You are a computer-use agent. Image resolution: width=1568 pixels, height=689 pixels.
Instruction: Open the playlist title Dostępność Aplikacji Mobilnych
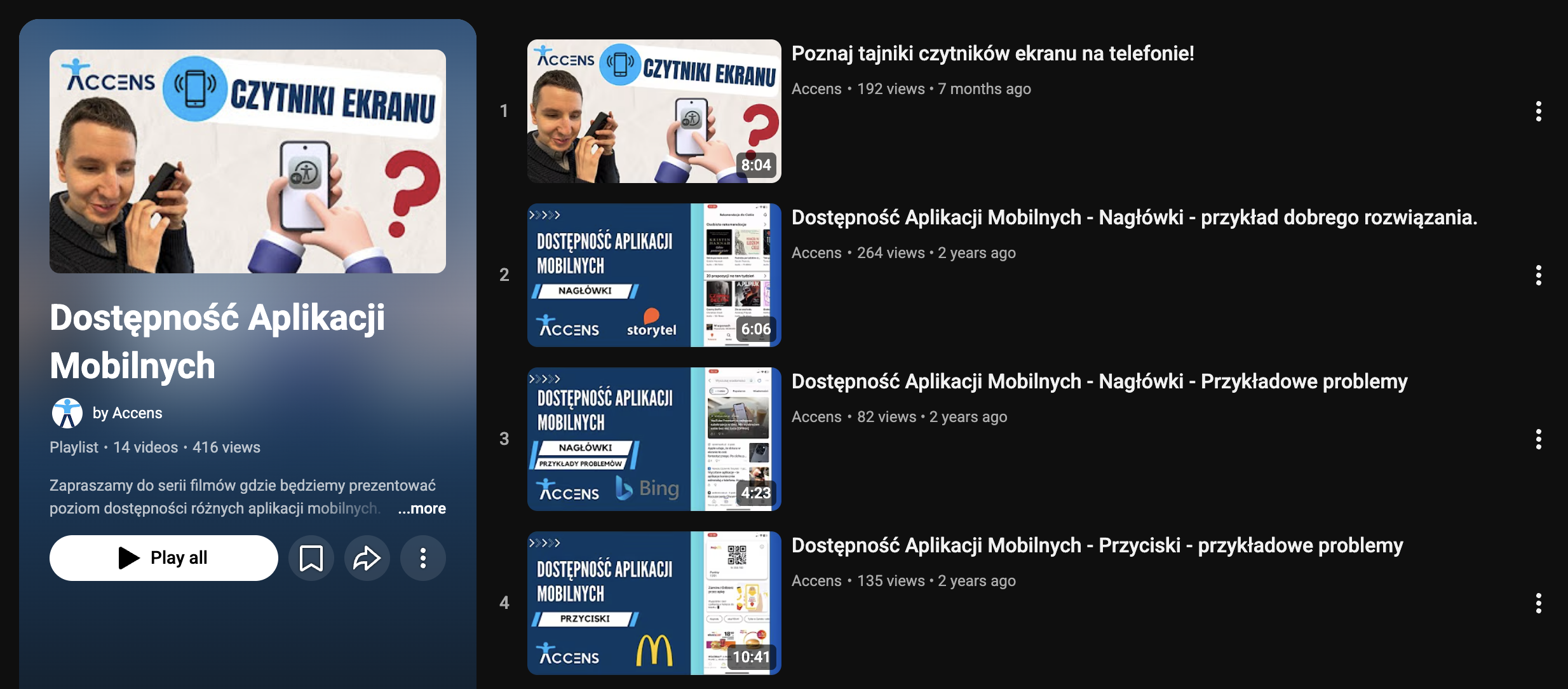217,341
